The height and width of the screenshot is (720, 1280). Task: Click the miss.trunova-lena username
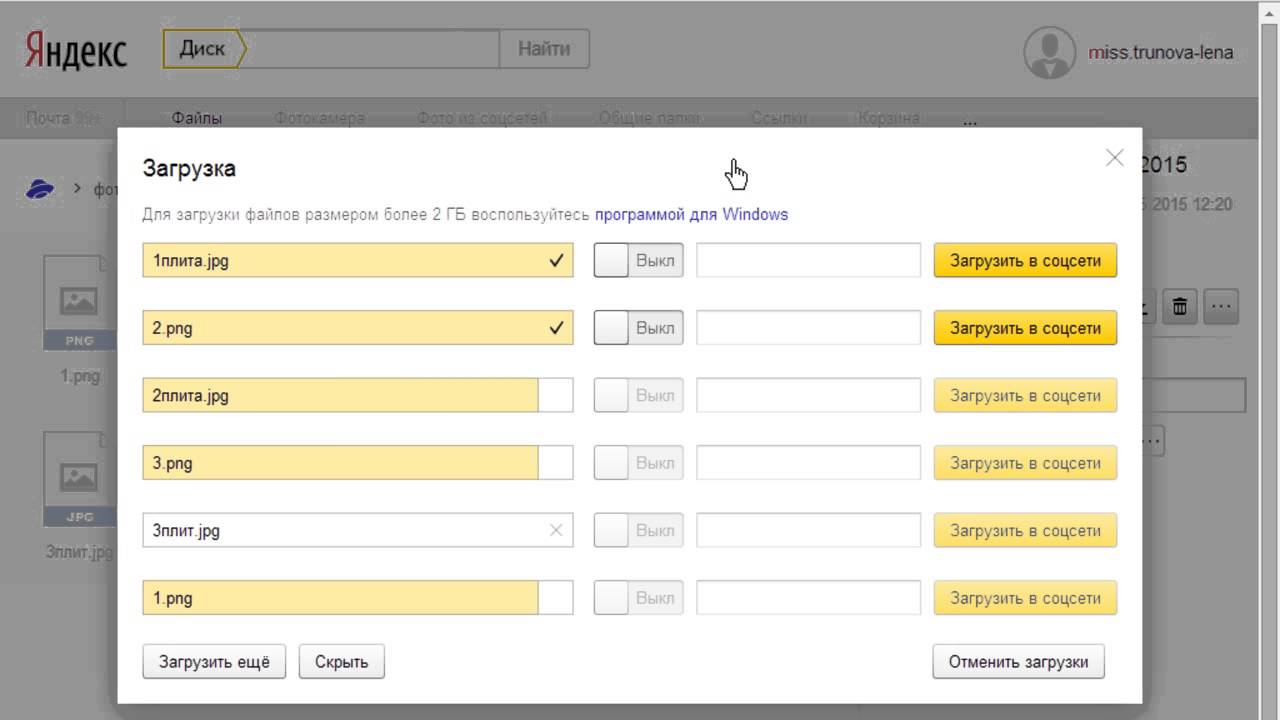(1160, 53)
